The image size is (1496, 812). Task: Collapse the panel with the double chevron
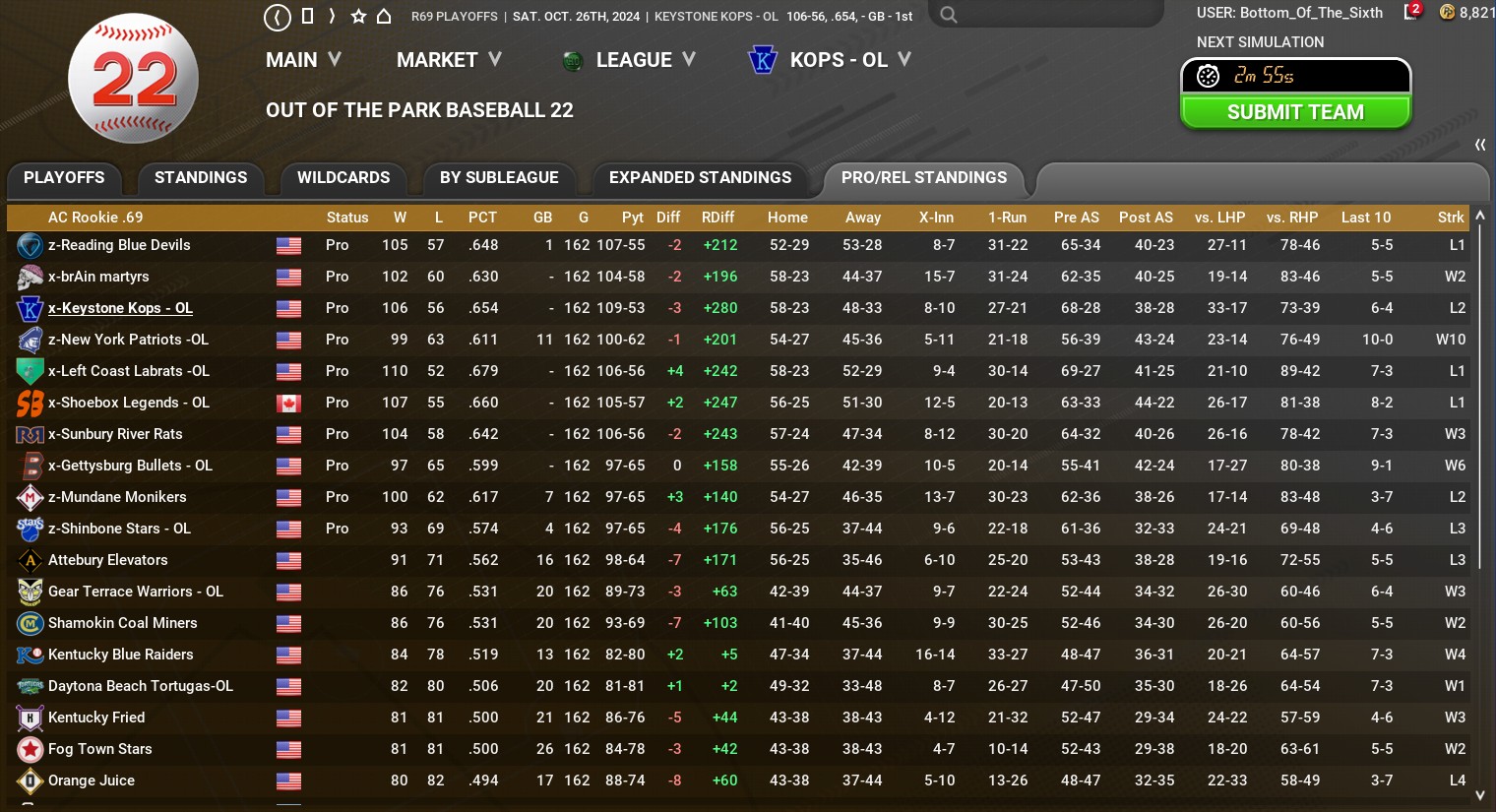(x=1479, y=146)
